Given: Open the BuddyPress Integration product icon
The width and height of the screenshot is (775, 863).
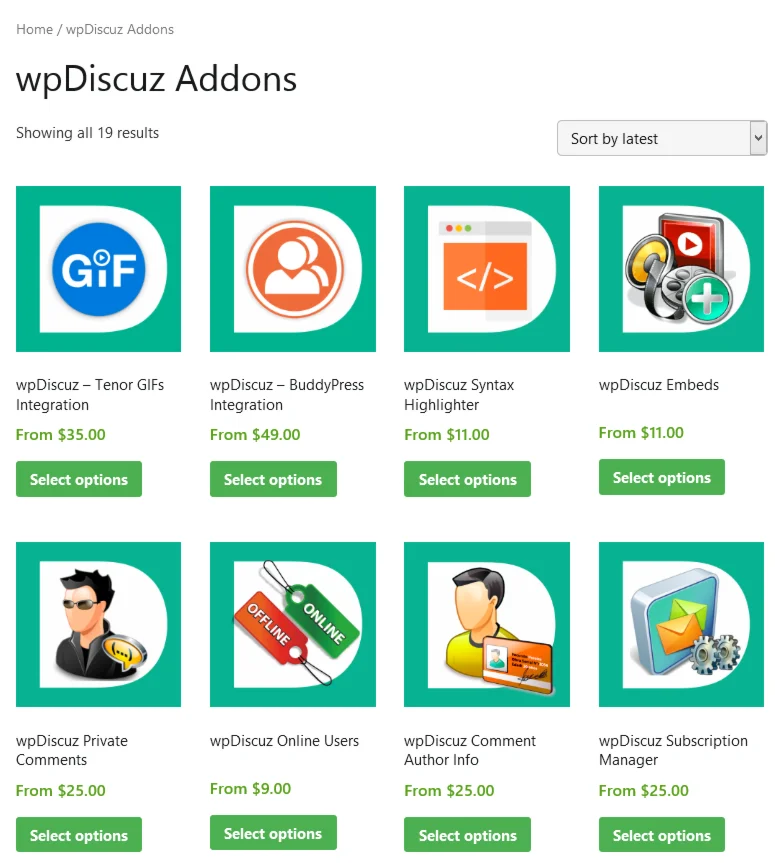Looking at the screenshot, I should pos(293,269).
